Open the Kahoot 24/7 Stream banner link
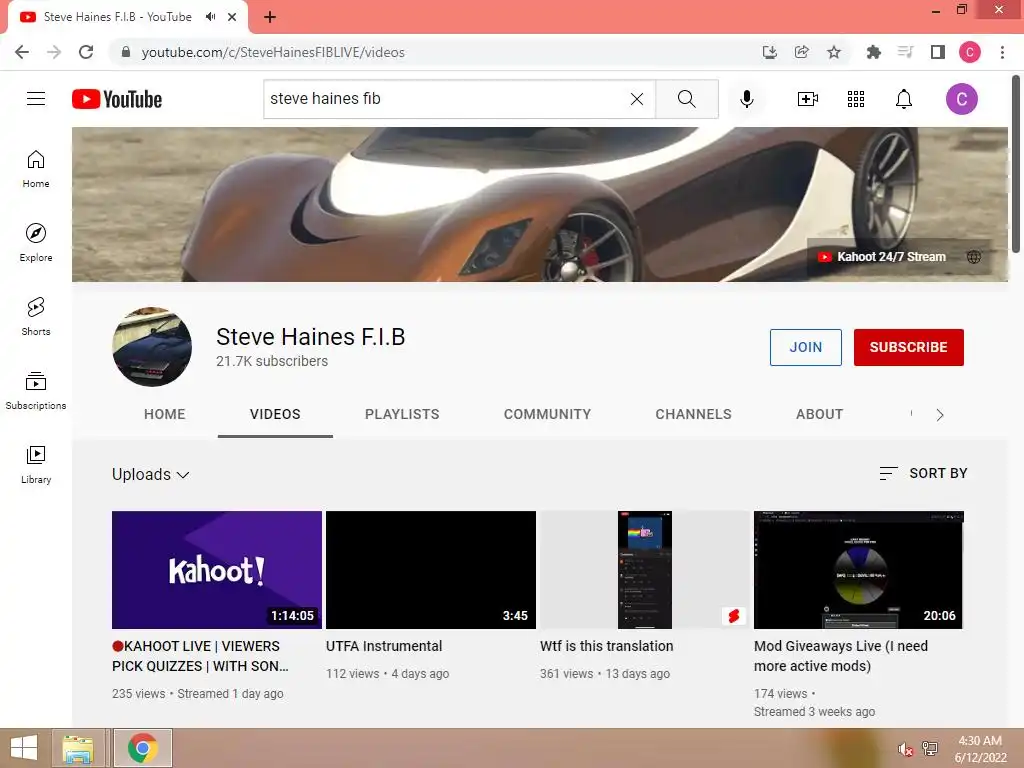The image size is (1024, 768). (882, 257)
